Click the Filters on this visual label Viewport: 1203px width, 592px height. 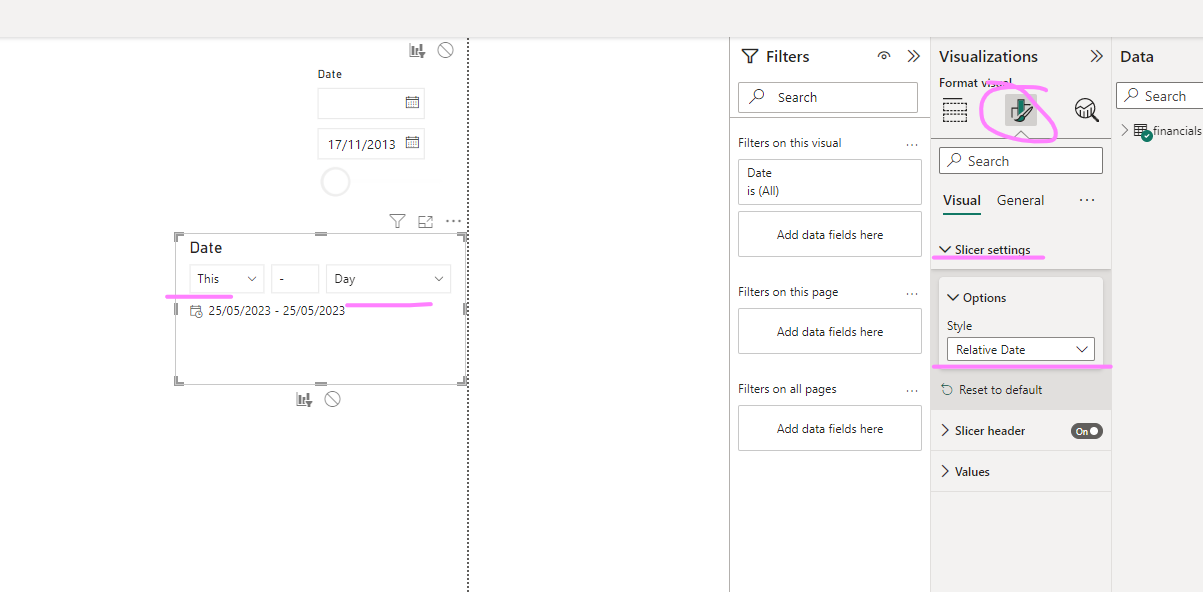click(790, 143)
